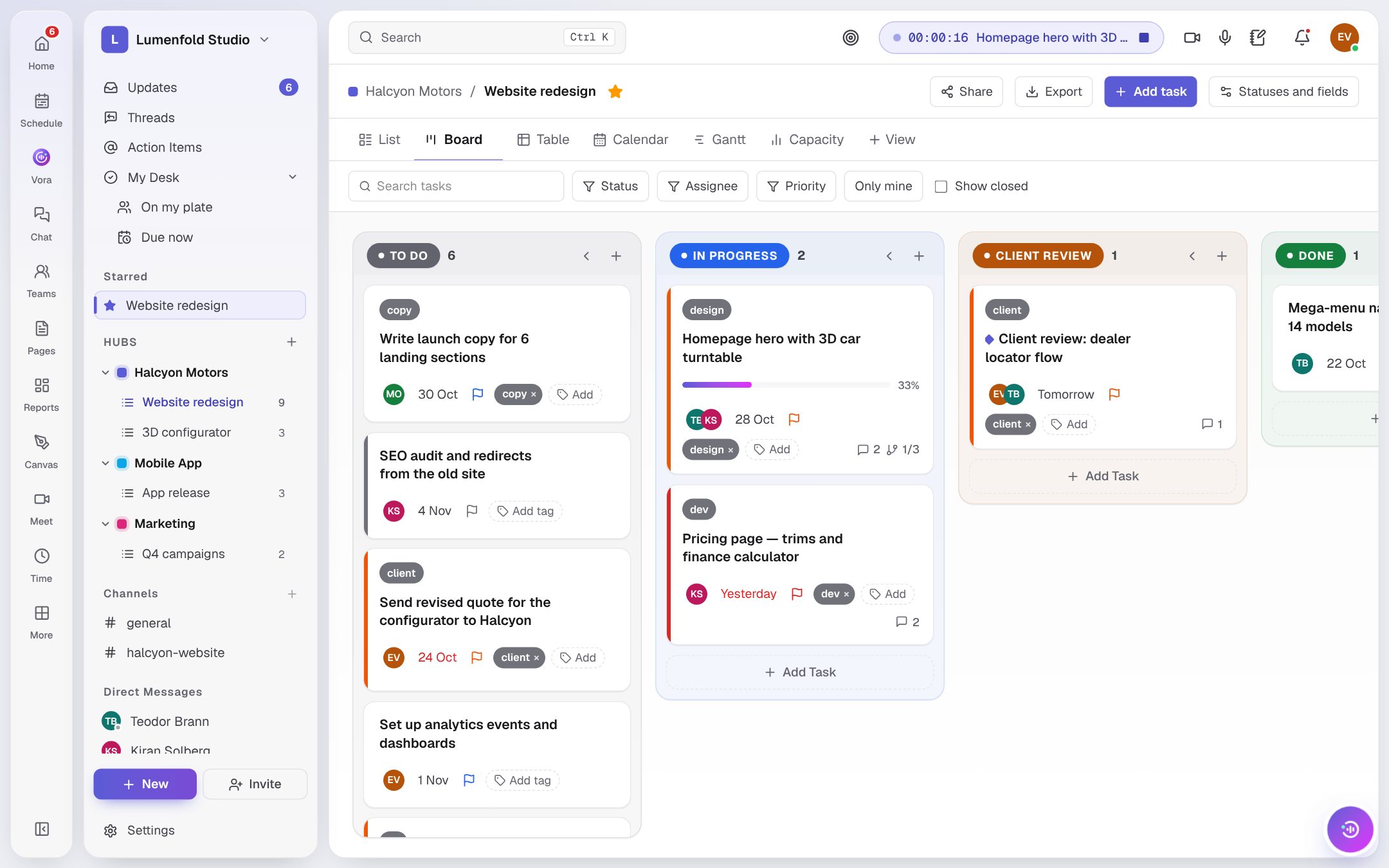Open the quick note edit icon
Image resolution: width=1389 pixels, height=868 pixels.
click(1257, 37)
